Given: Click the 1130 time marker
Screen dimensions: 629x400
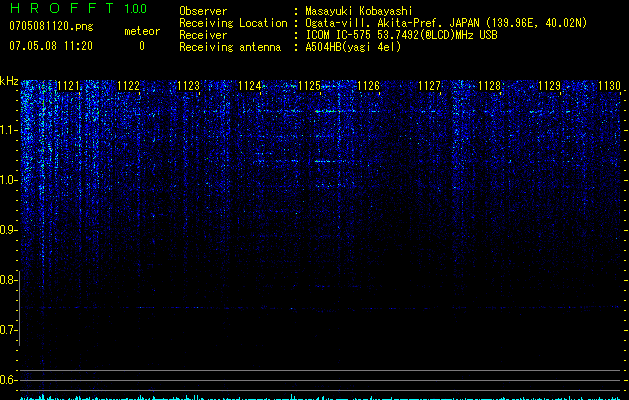Looking at the screenshot, I should [x=609, y=86].
